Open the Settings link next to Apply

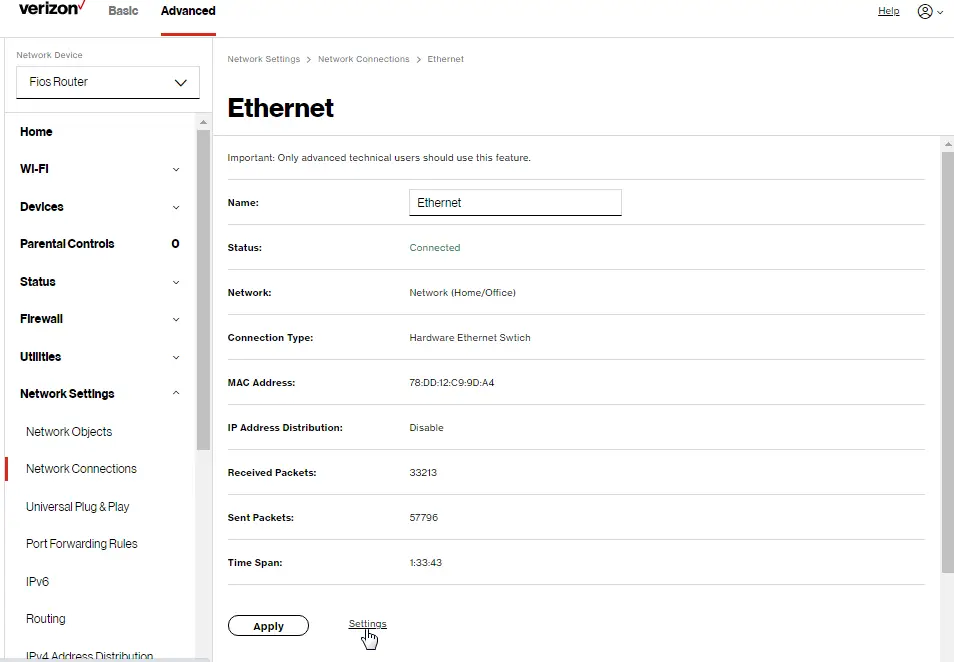367,622
